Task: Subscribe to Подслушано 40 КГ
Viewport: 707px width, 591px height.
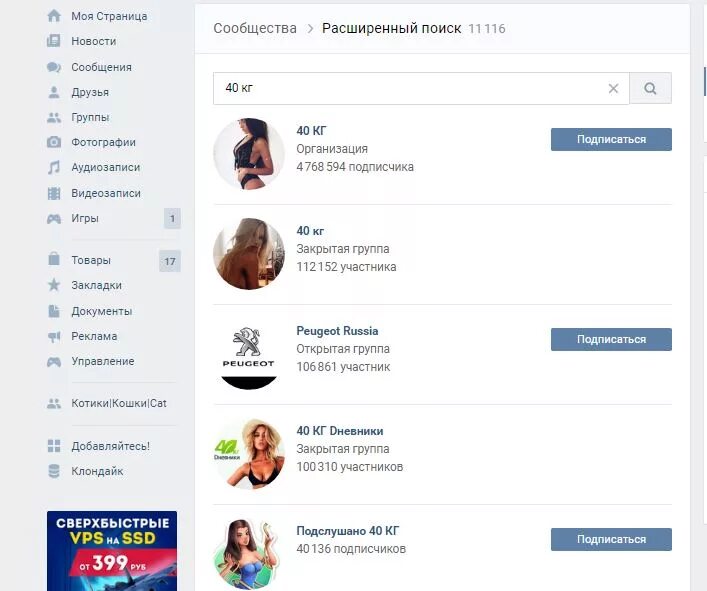Action: (611, 539)
